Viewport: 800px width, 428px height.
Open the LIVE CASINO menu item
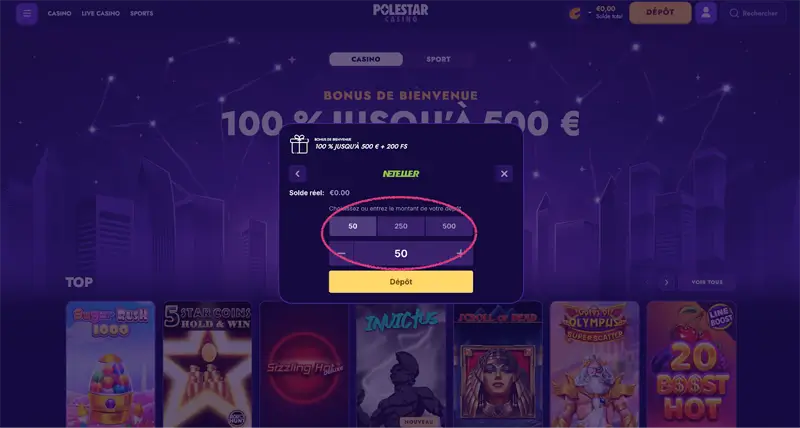pyautogui.click(x=101, y=14)
